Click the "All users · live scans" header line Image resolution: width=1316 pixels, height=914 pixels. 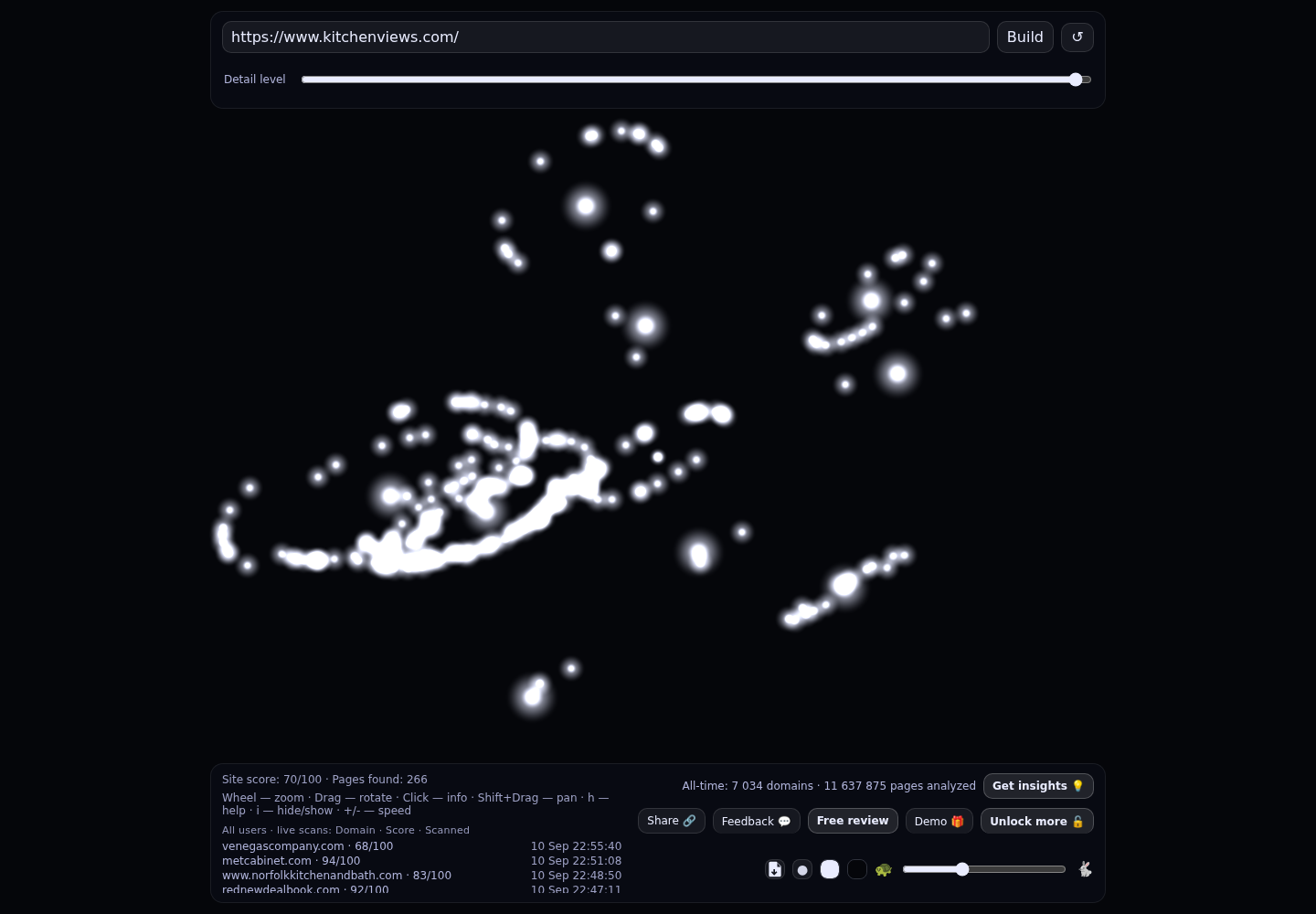345,830
